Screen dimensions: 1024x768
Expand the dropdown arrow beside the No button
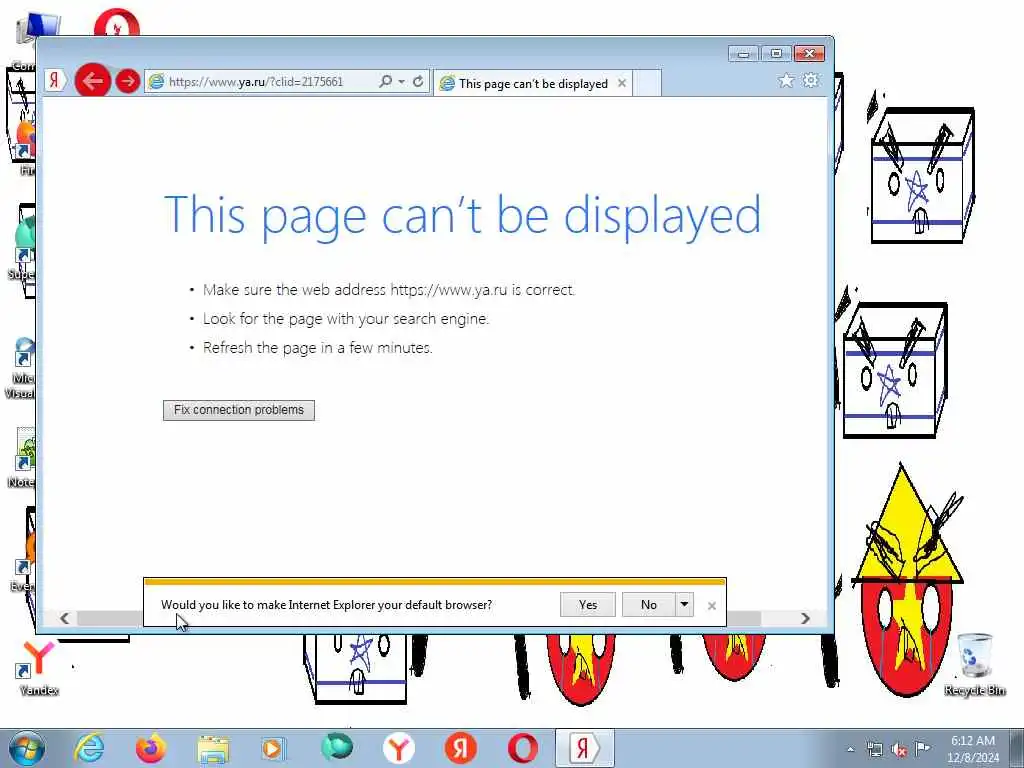[684, 605]
